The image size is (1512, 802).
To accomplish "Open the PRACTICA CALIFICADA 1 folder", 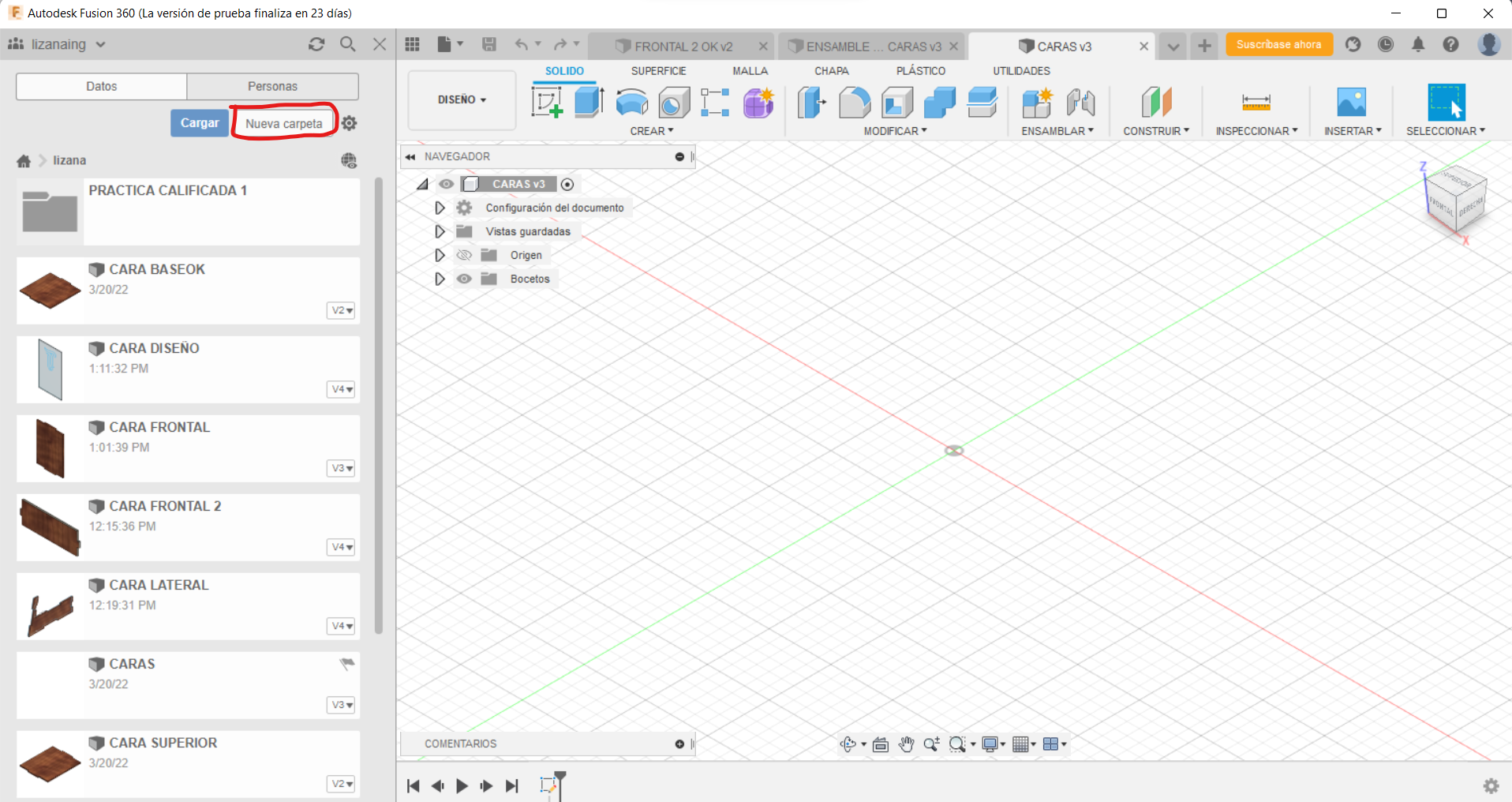I will [x=188, y=212].
